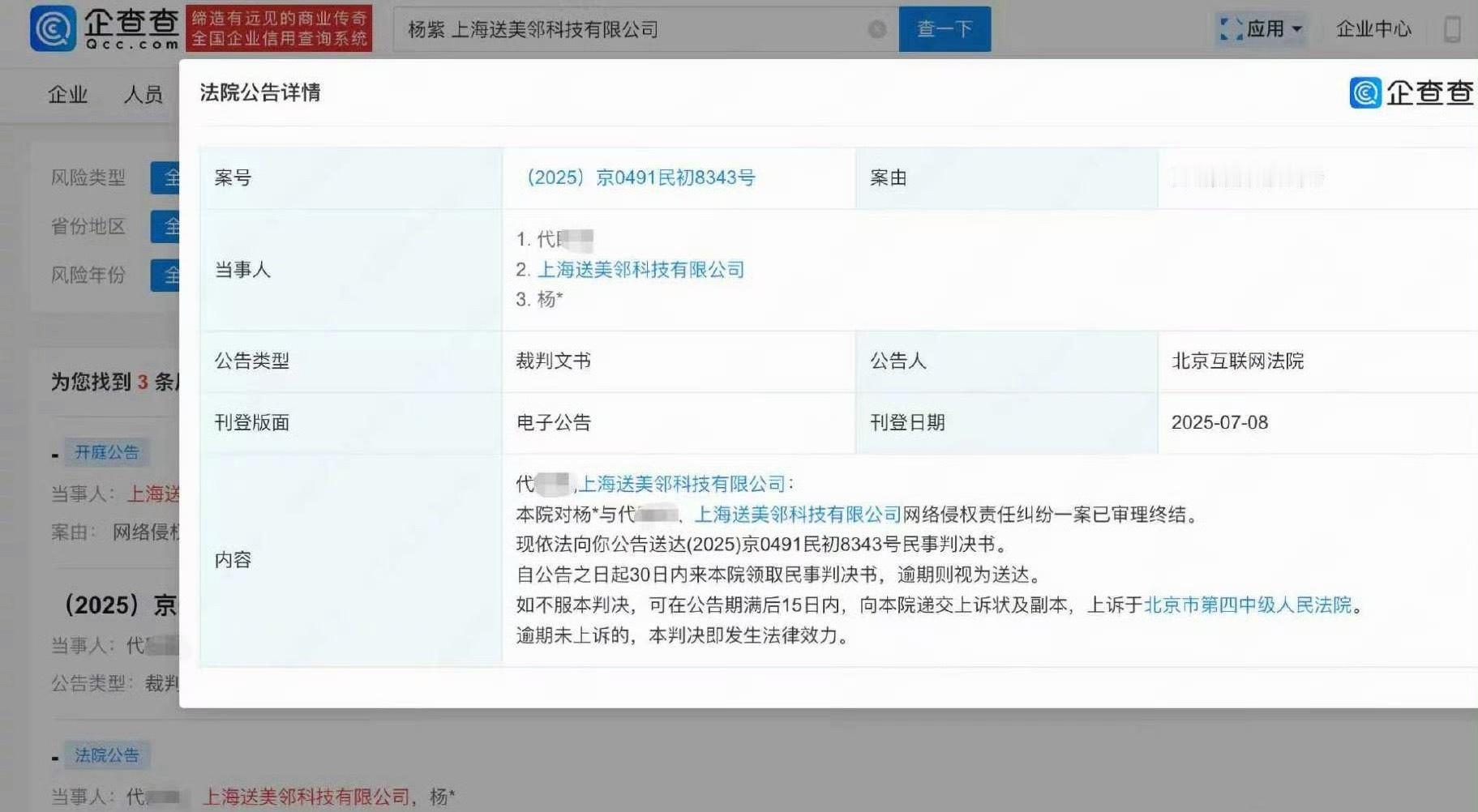Viewport: 1478px width, 812px height.
Task: Select the 全 option next to 省份地区
Action: [x=165, y=226]
